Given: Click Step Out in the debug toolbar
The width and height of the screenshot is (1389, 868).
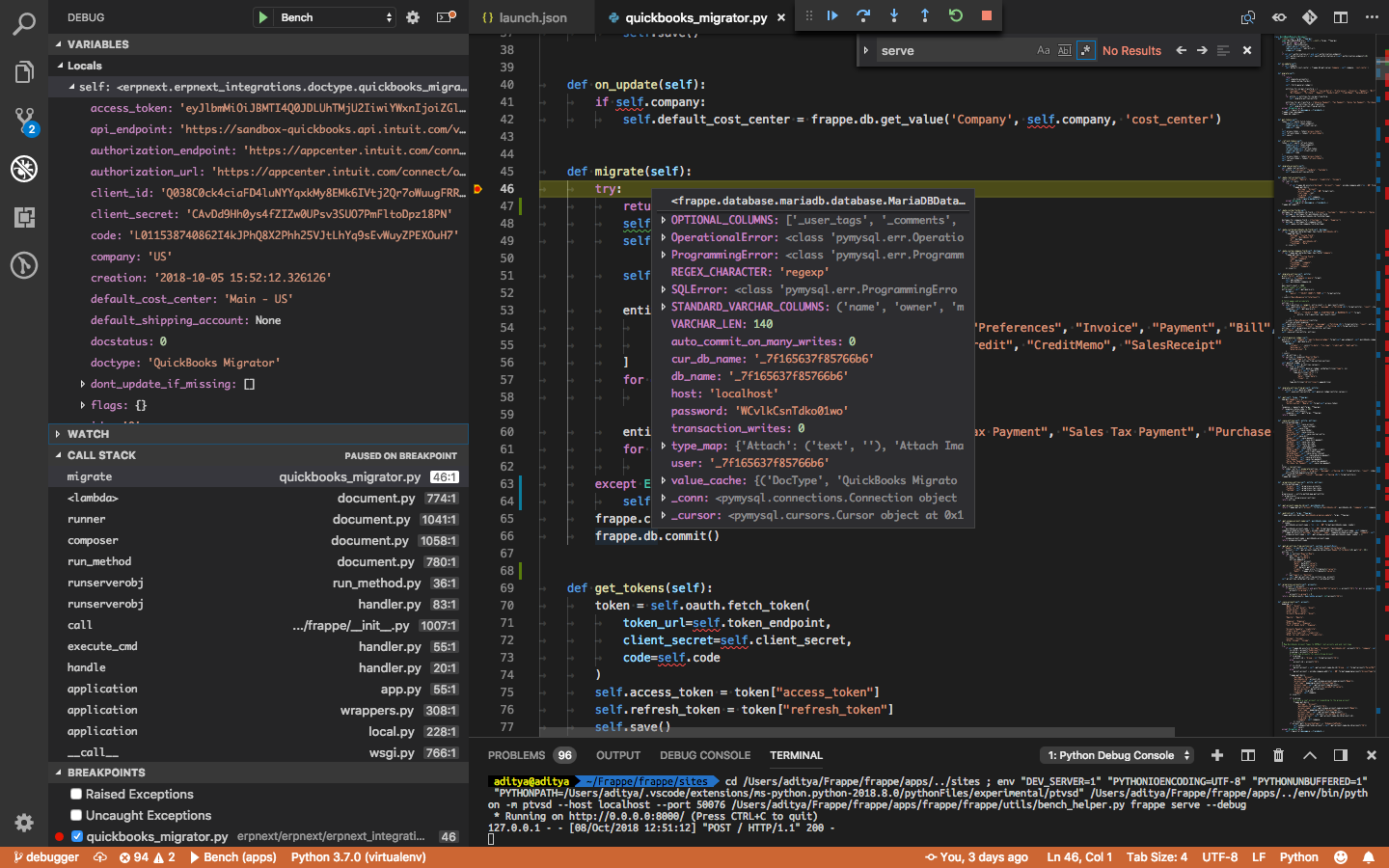Looking at the screenshot, I should point(925,15).
